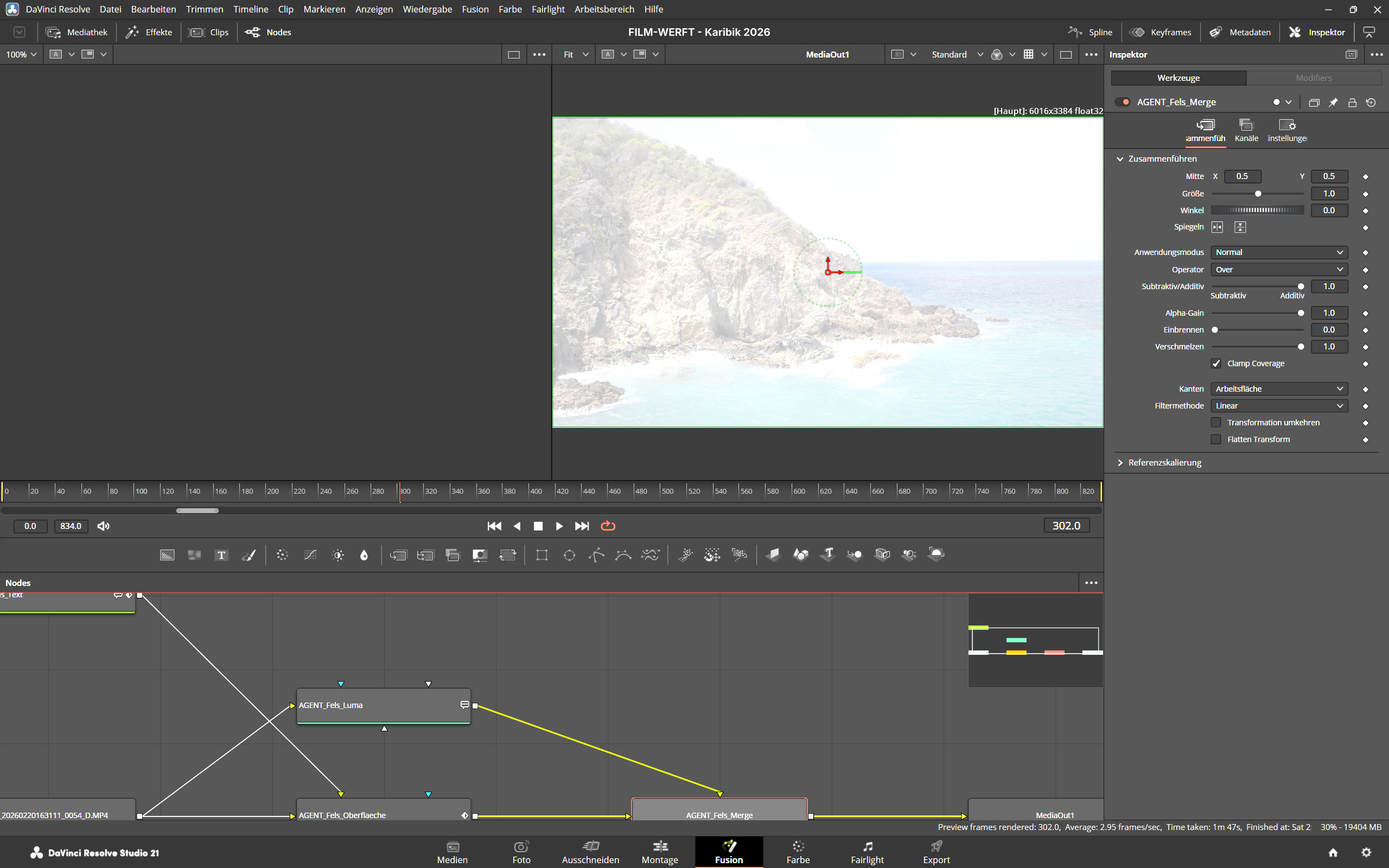Screen dimensions: 1389x868
Task: Open the Kanten dropdown
Action: pyautogui.click(x=1279, y=389)
